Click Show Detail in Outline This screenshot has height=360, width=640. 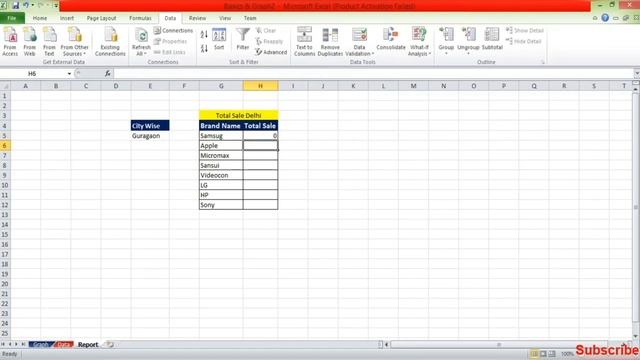point(524,31)
